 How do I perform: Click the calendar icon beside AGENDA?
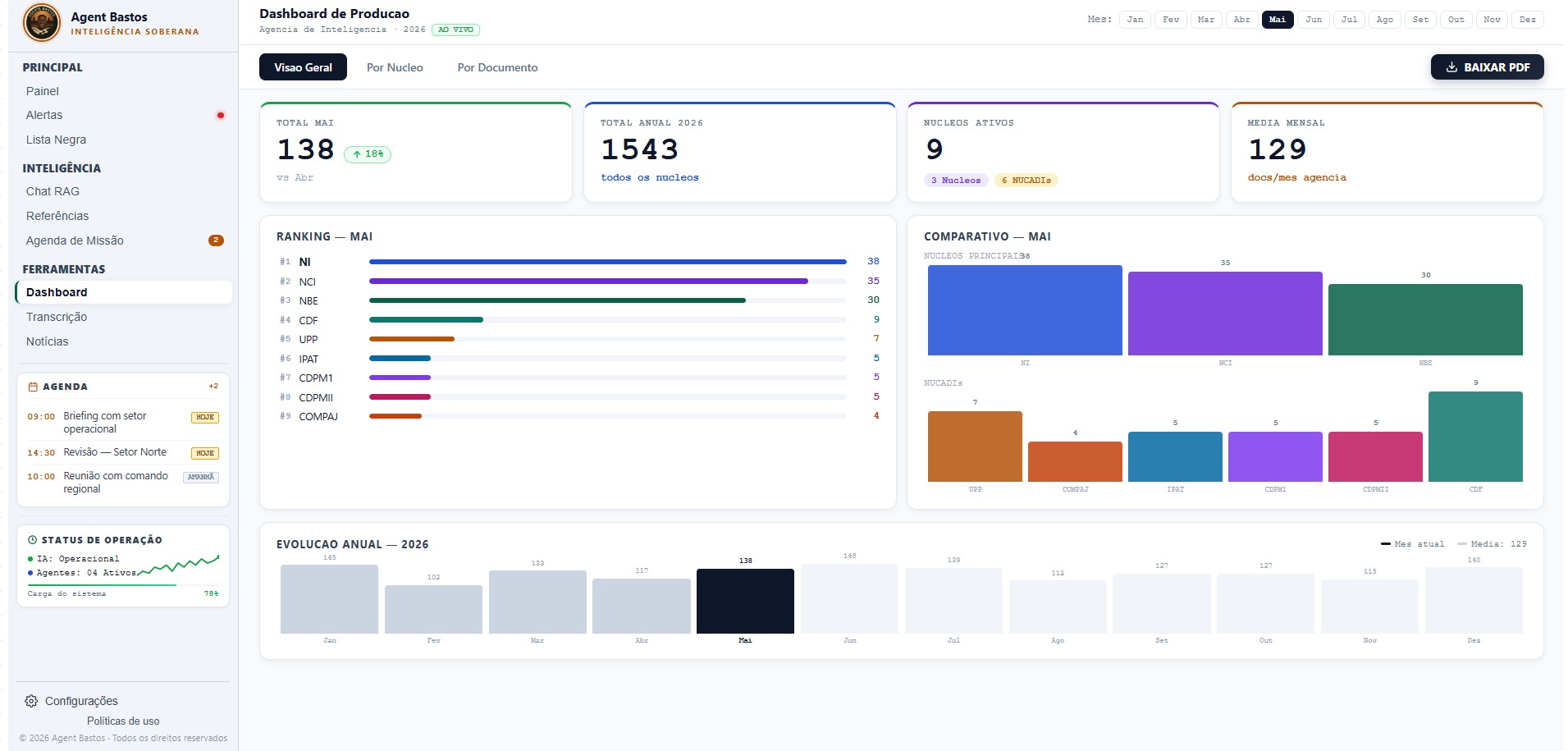33,387
